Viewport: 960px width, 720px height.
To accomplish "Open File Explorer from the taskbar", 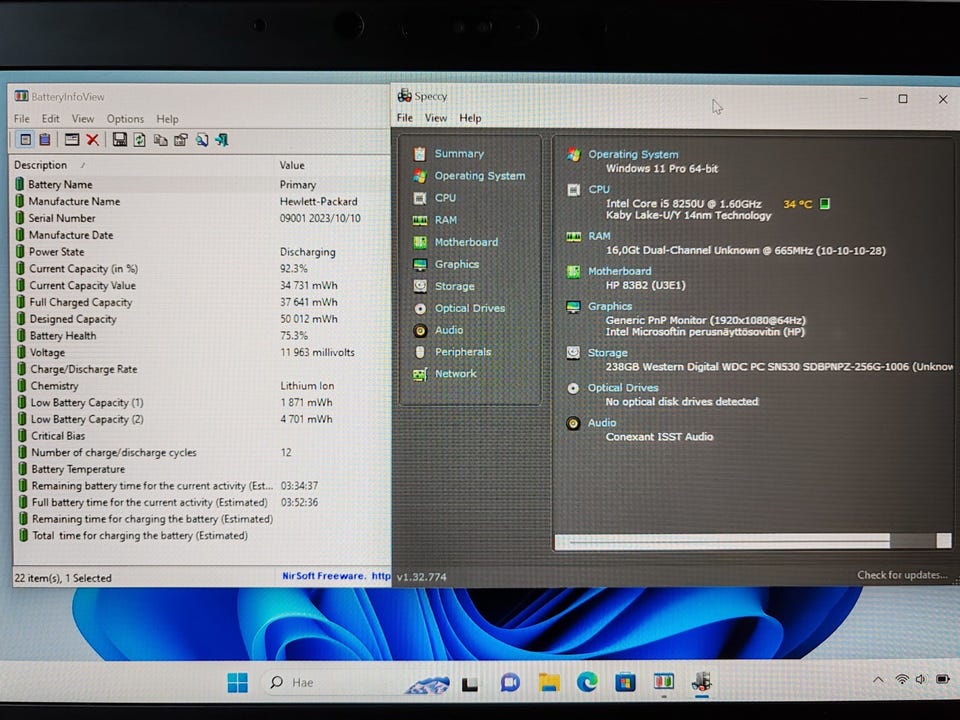I will coord(548,682).
